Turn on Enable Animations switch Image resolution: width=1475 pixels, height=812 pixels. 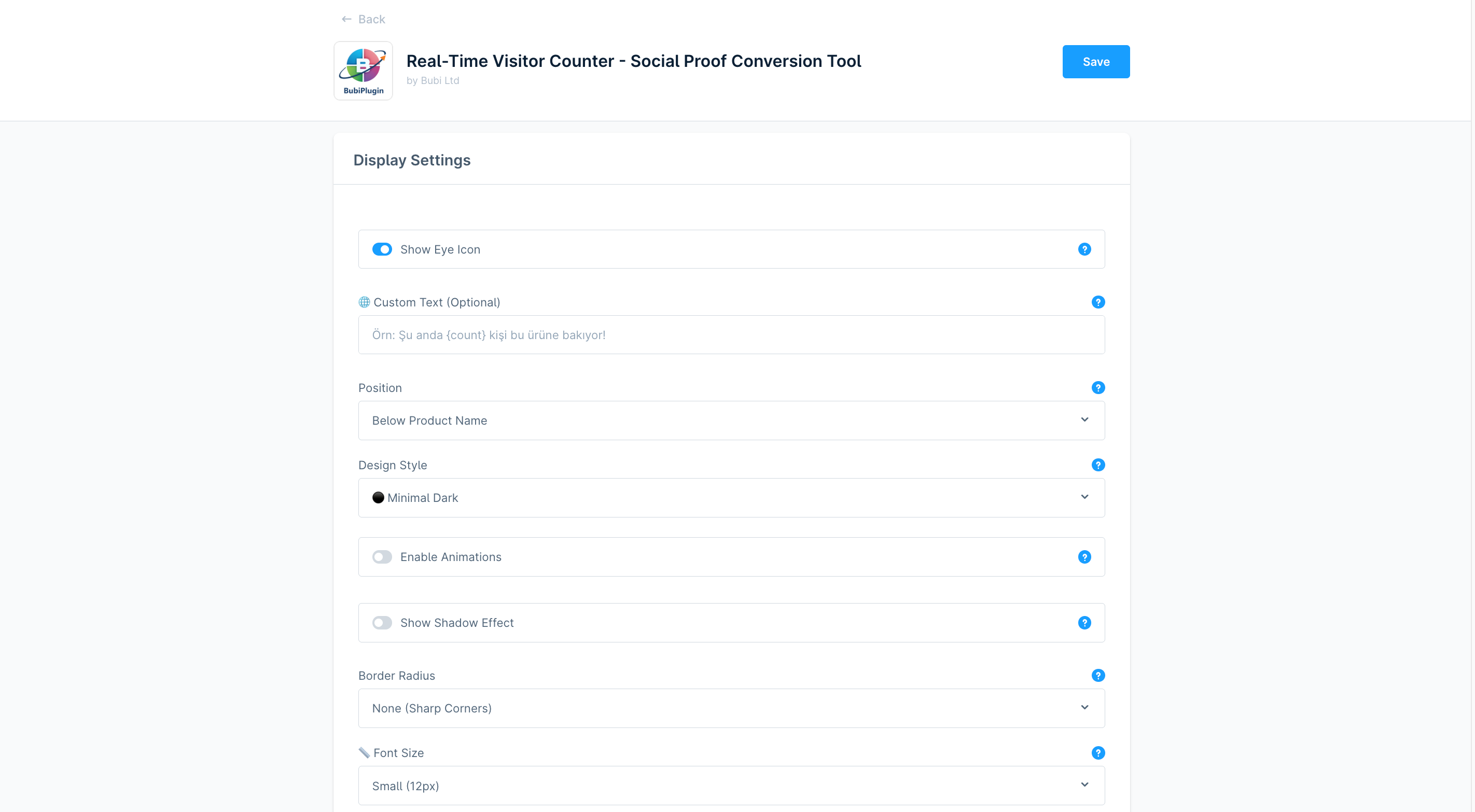[x=382, y=556]
